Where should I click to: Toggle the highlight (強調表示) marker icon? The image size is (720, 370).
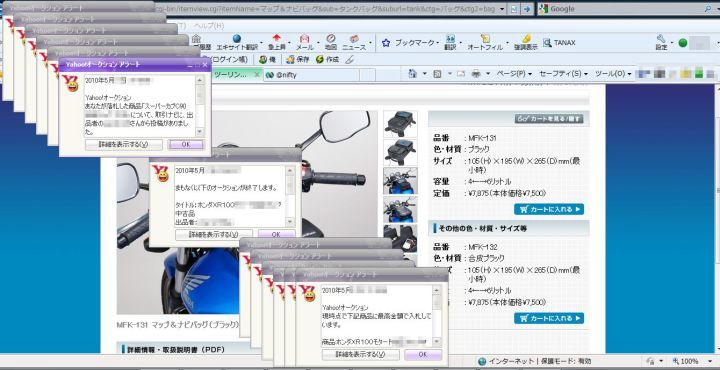pos(526,39)
